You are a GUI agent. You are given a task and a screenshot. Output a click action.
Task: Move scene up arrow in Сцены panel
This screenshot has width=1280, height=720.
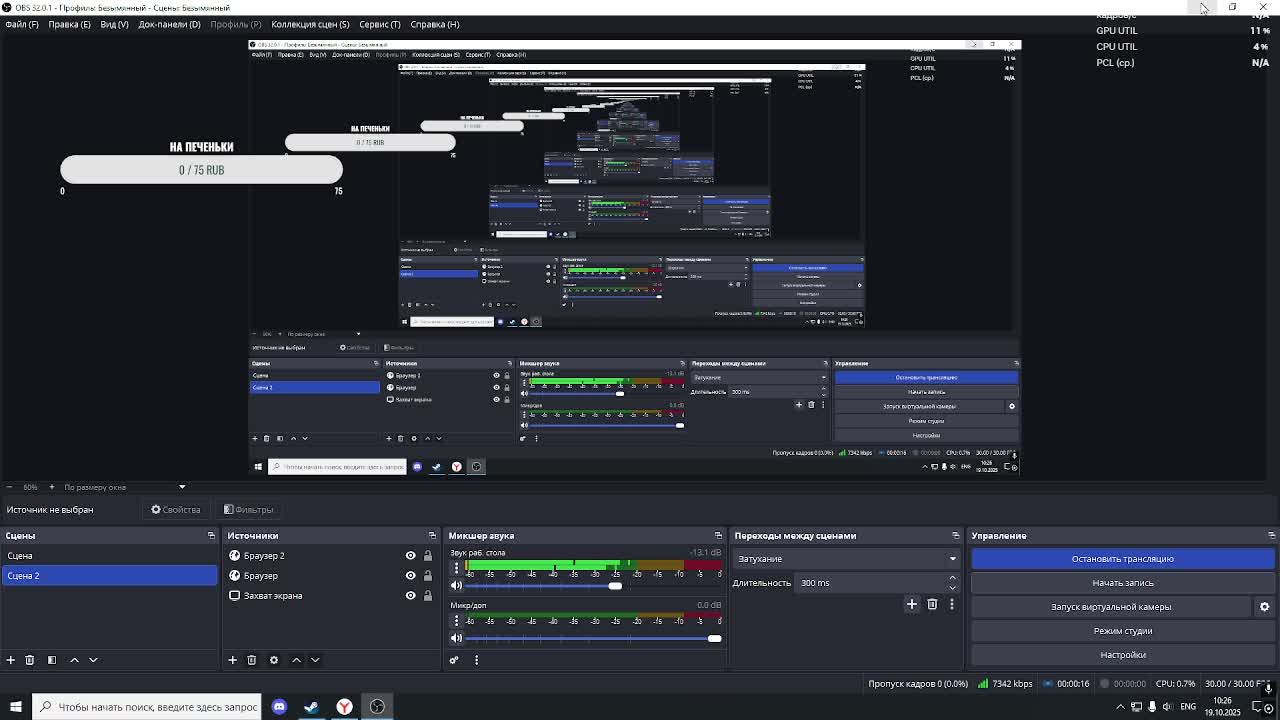[74, 660]
